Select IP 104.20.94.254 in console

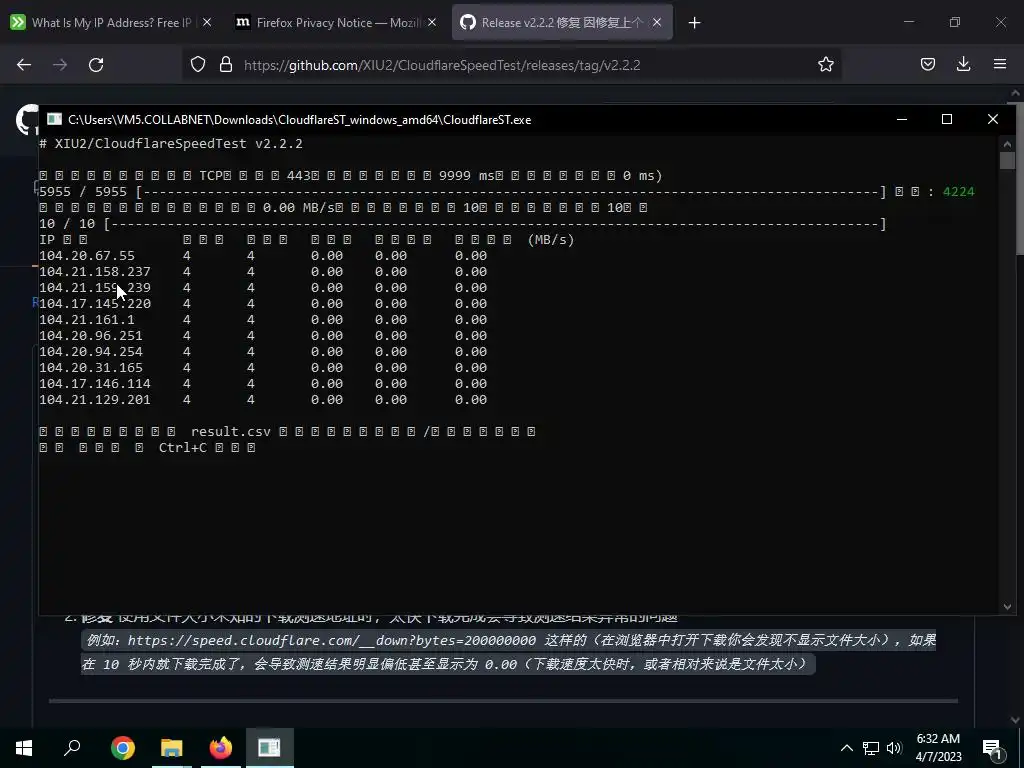pos(91,351)
